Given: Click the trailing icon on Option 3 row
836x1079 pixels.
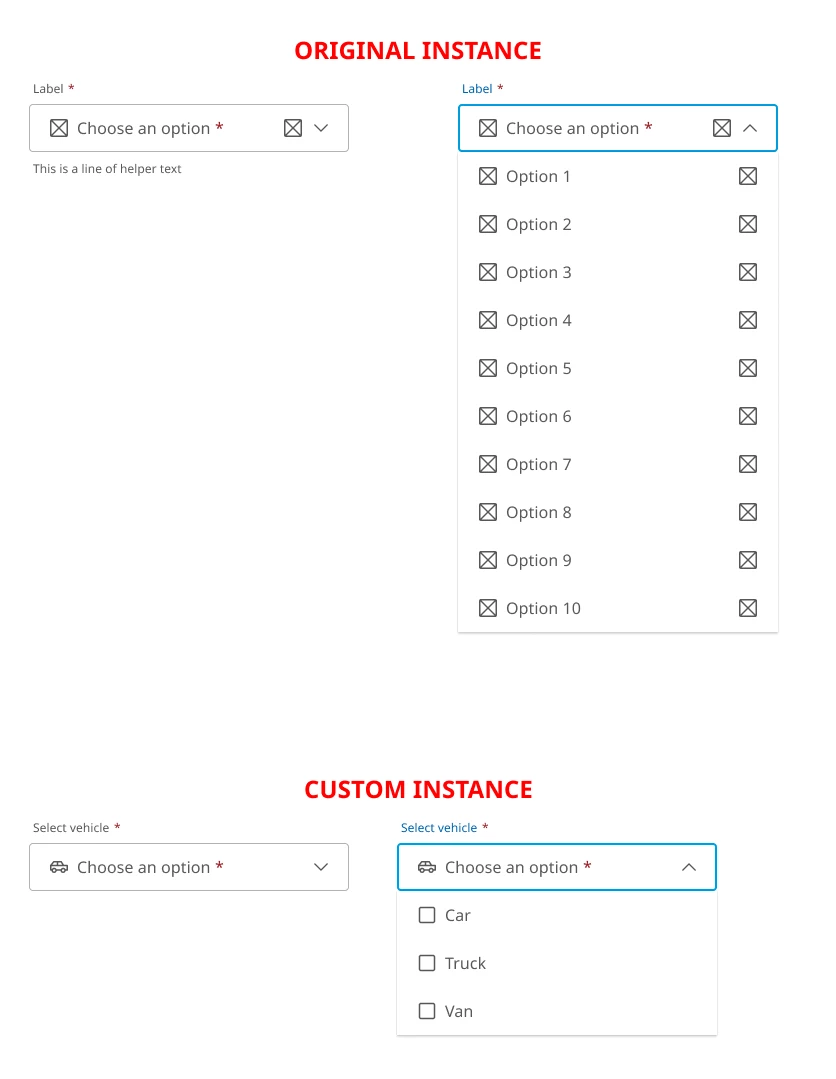Looking at the screenshot, I should [x=748, y=272].
